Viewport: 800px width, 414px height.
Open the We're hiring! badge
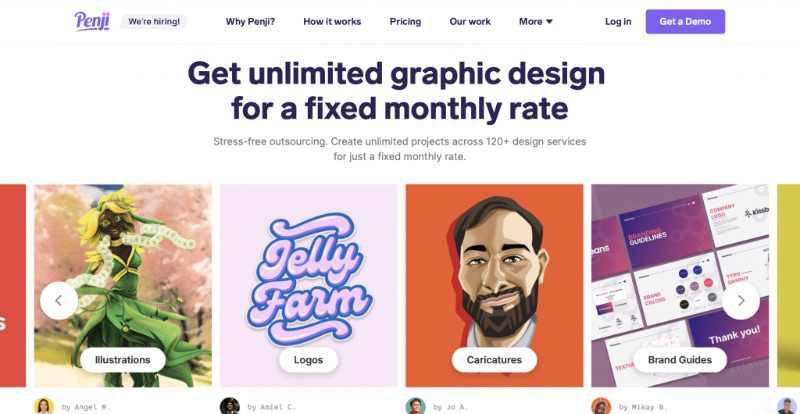click(154, 21)
